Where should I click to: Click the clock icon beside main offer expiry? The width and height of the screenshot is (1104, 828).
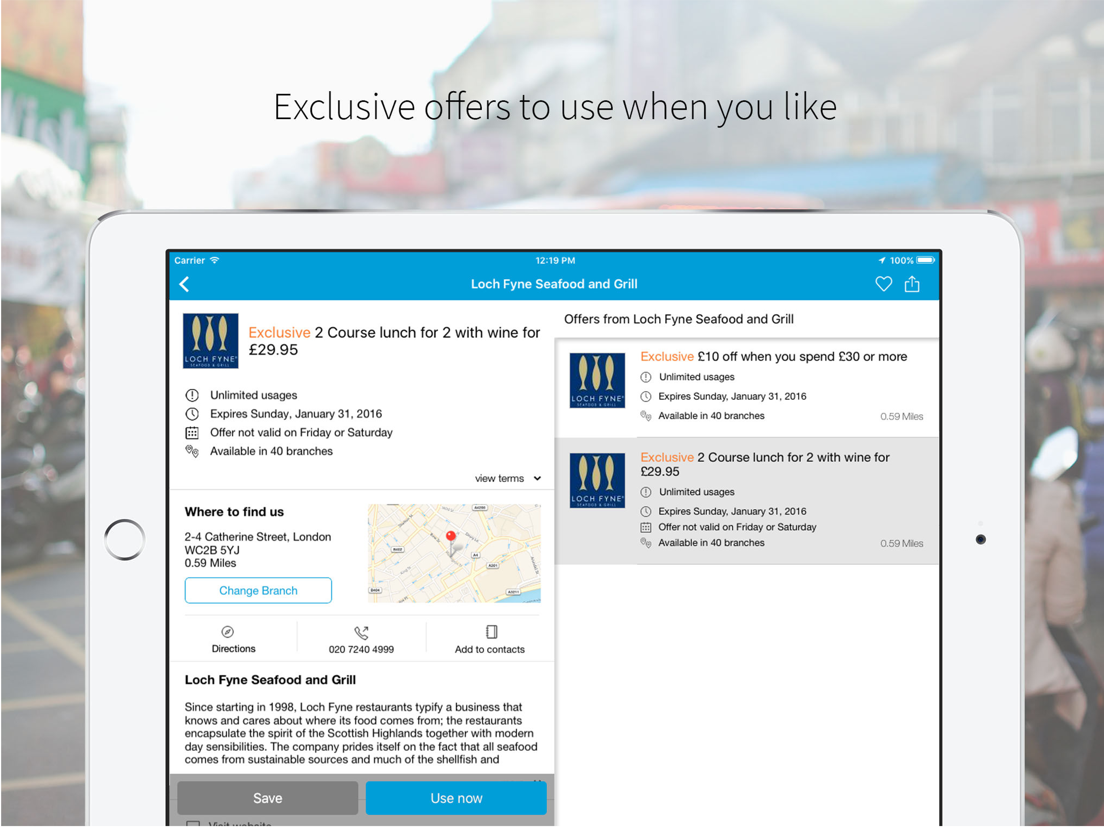tap(192, 414)
